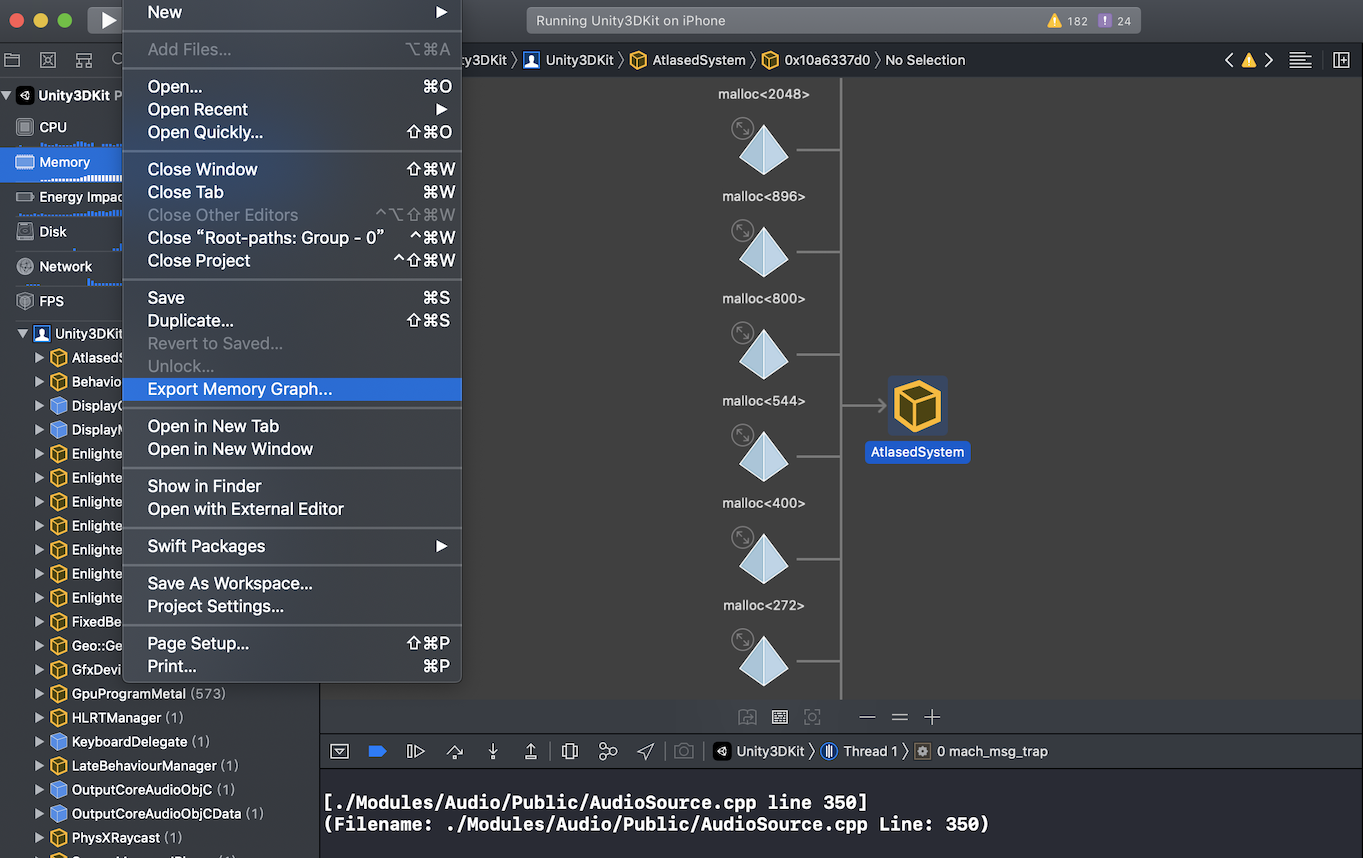Expand references on malloc<544> node

coord(742,434)
